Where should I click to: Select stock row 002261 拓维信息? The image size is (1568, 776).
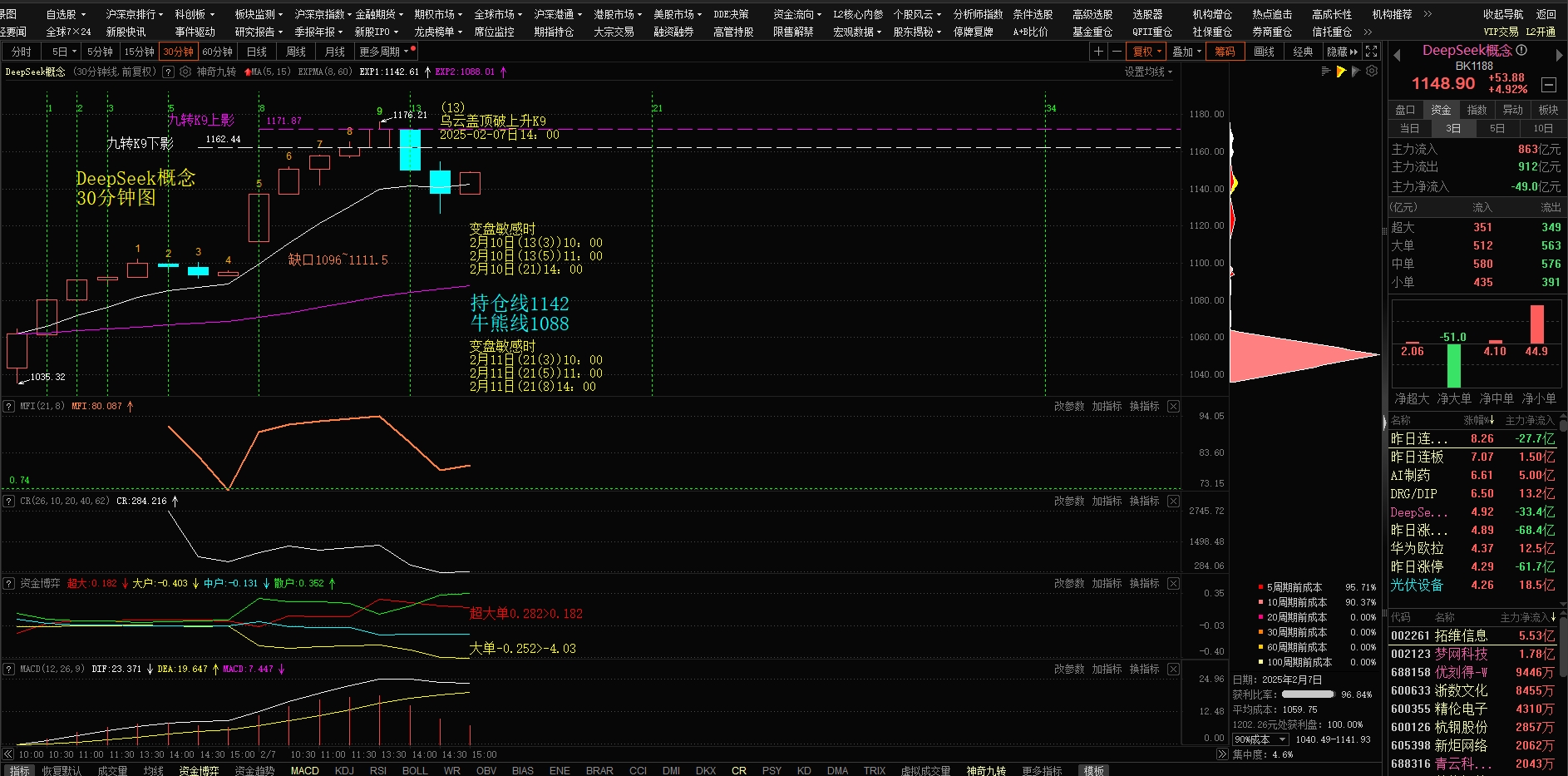(x=1472, y=635)
